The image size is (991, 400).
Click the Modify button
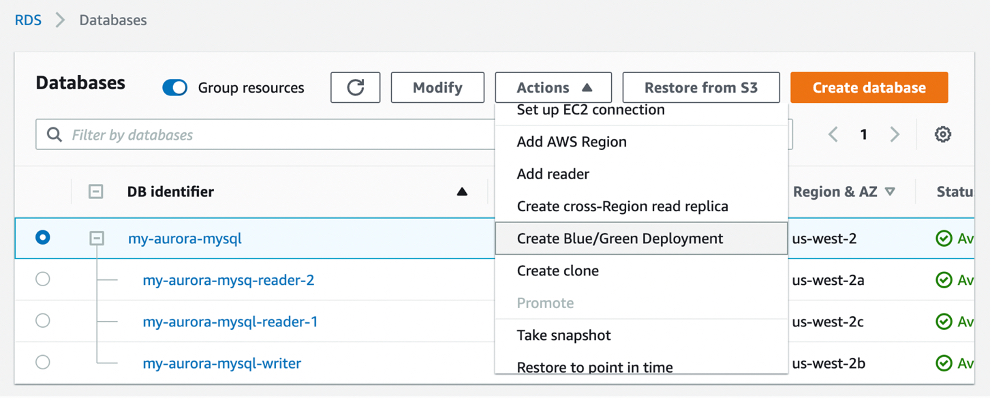pyautogui.click(x=437, y=87)
